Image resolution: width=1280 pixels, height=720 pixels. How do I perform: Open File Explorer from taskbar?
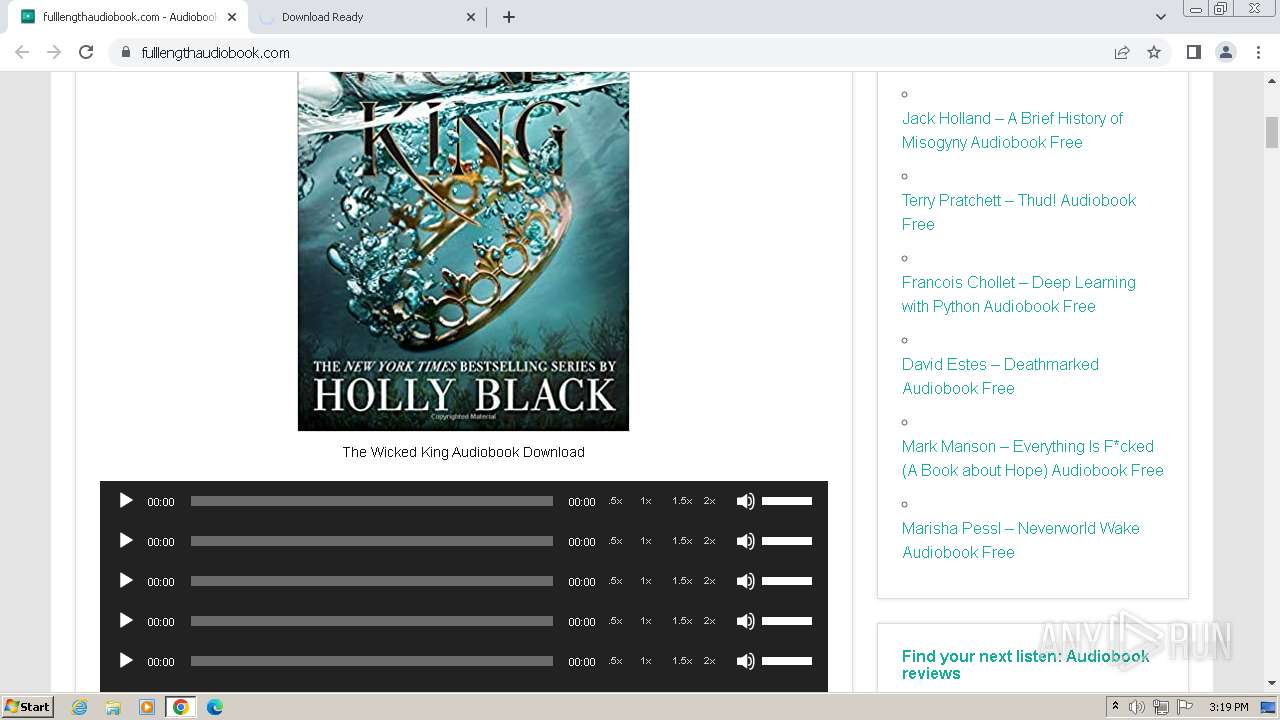(x=113, y=707)
